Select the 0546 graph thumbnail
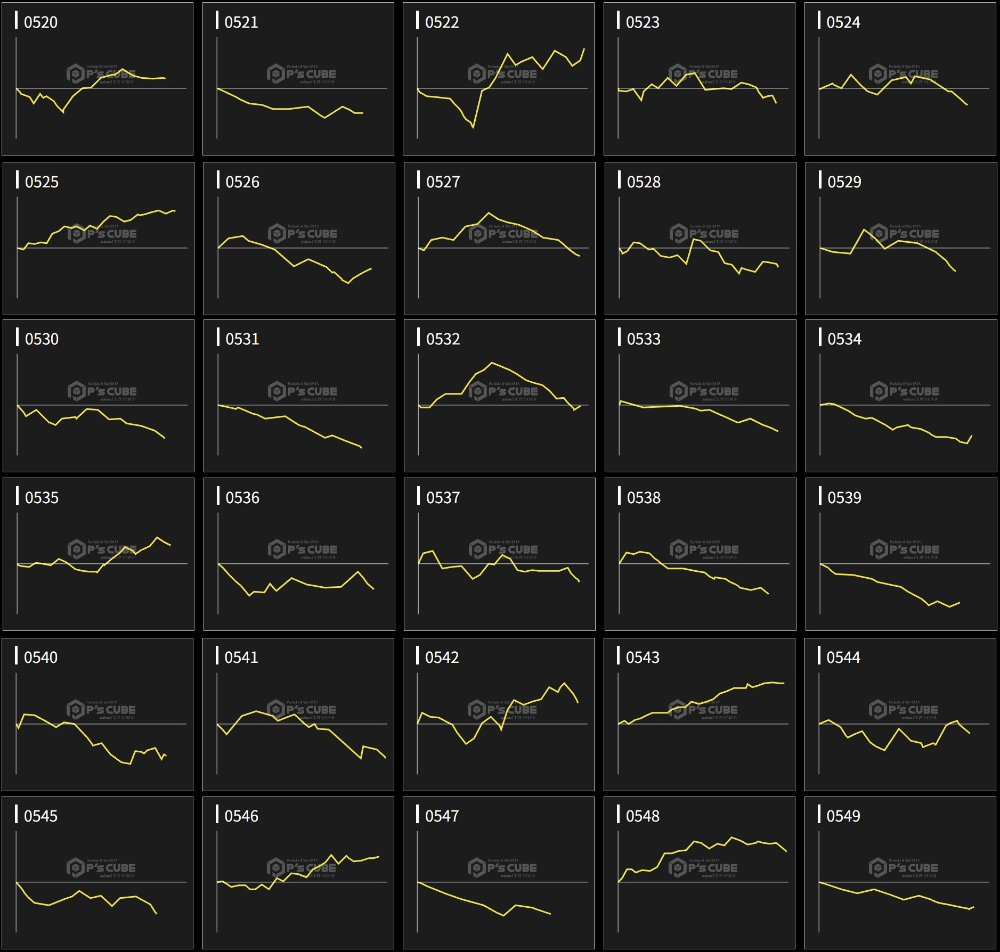Viewport: 1000px width, 952px height. (298, 872)
